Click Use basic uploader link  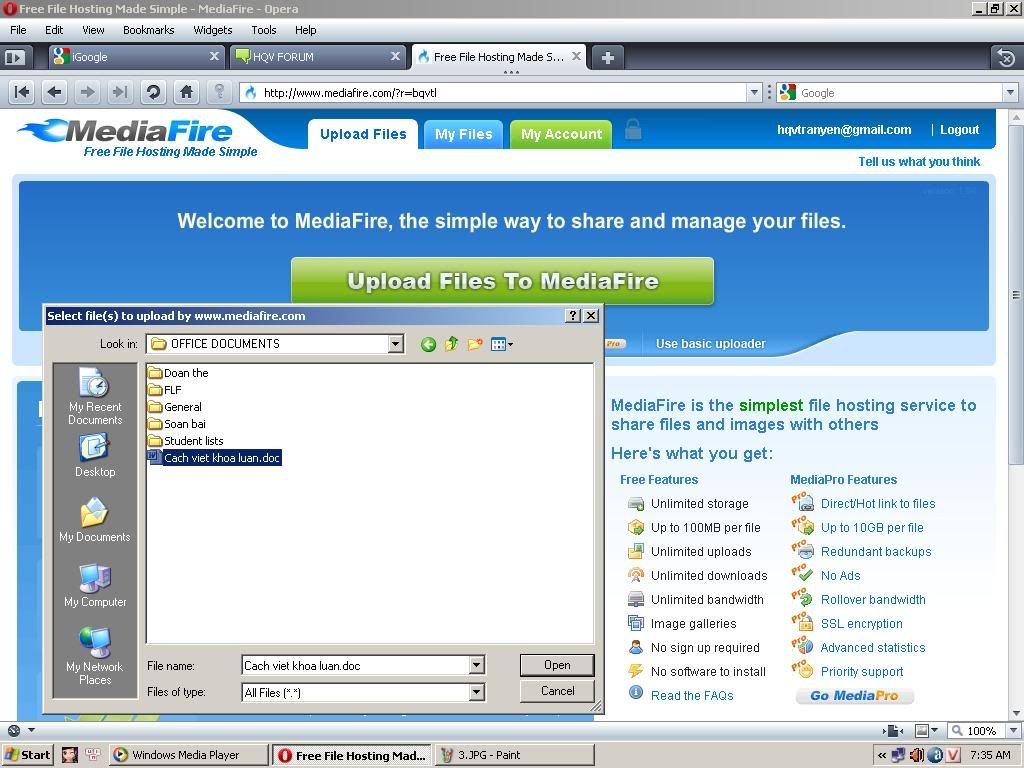[711, 344]
